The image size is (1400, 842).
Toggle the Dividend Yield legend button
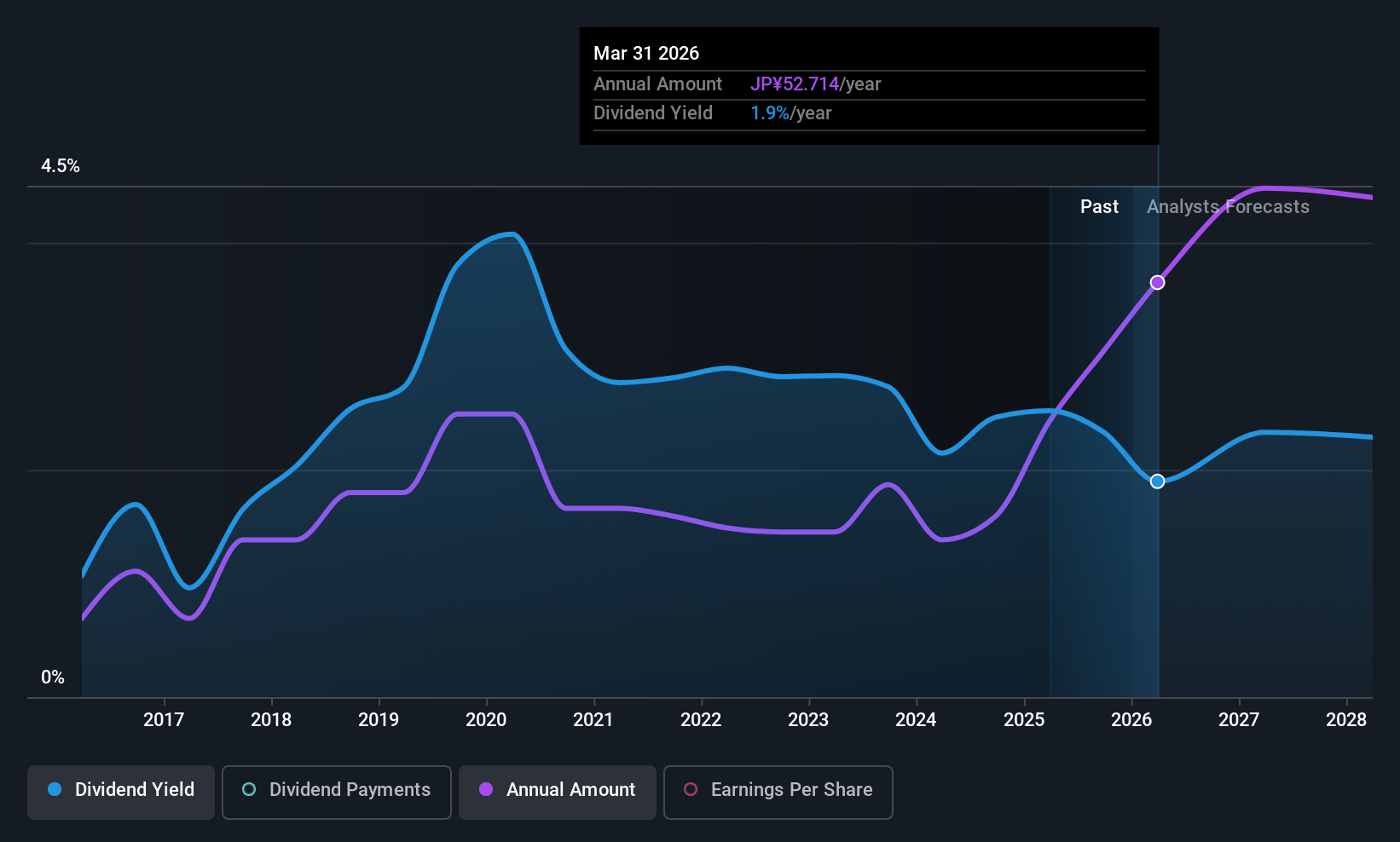pyautogui.click(x=121, y=793)
